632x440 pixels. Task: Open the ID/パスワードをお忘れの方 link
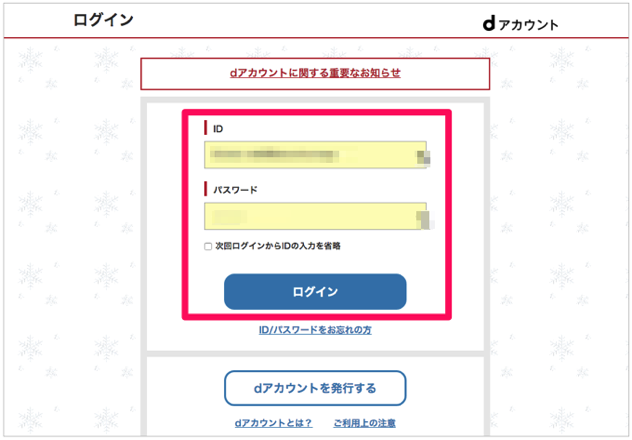(315, 330)
